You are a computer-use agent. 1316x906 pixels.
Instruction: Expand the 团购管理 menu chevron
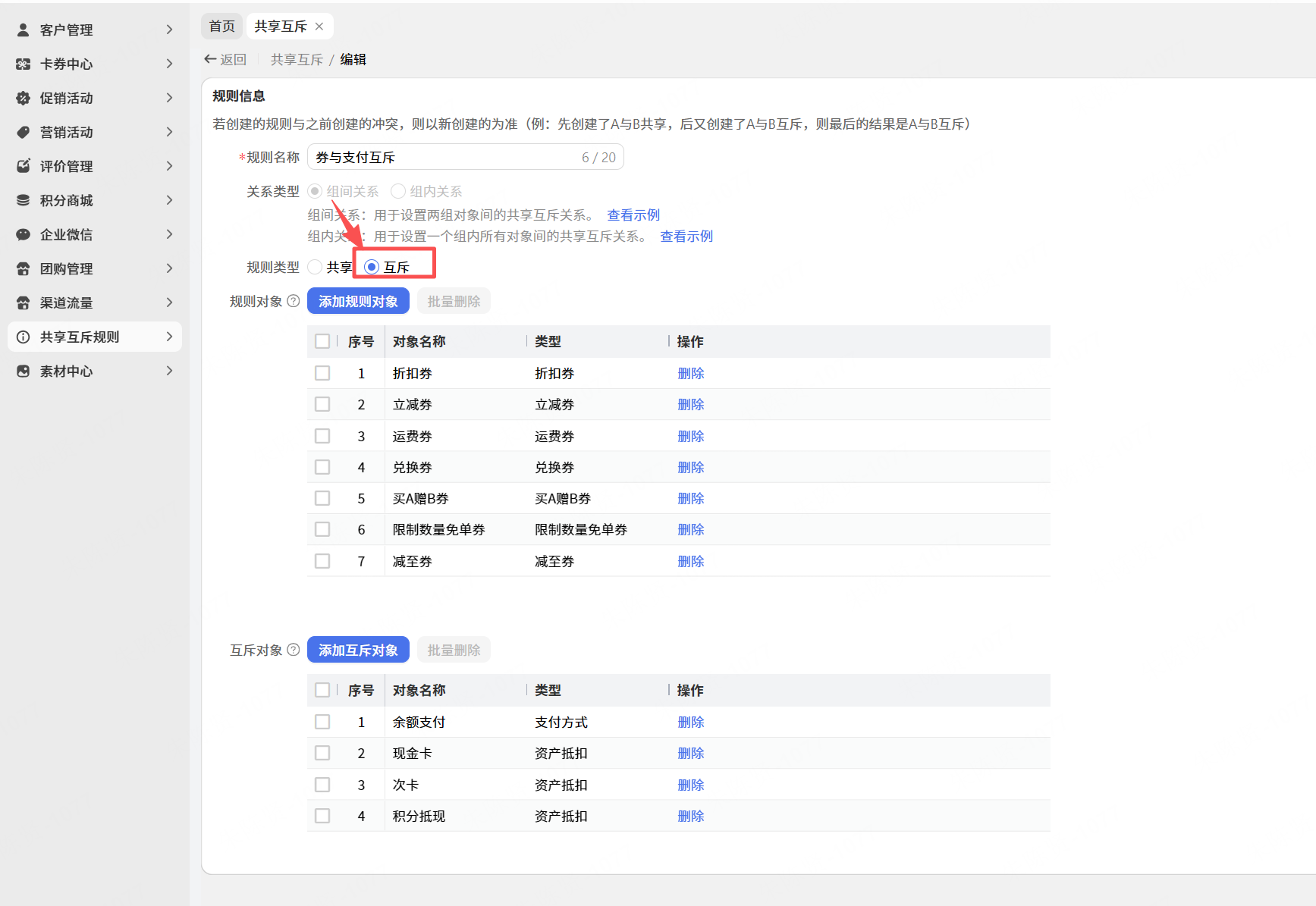pyautogui.click(x=169, y=268)
